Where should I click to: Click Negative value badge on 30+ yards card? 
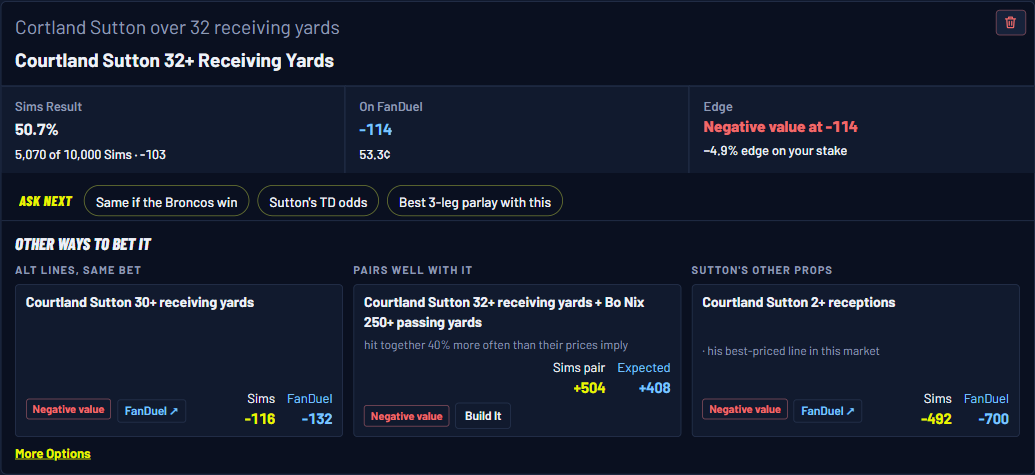69,409
